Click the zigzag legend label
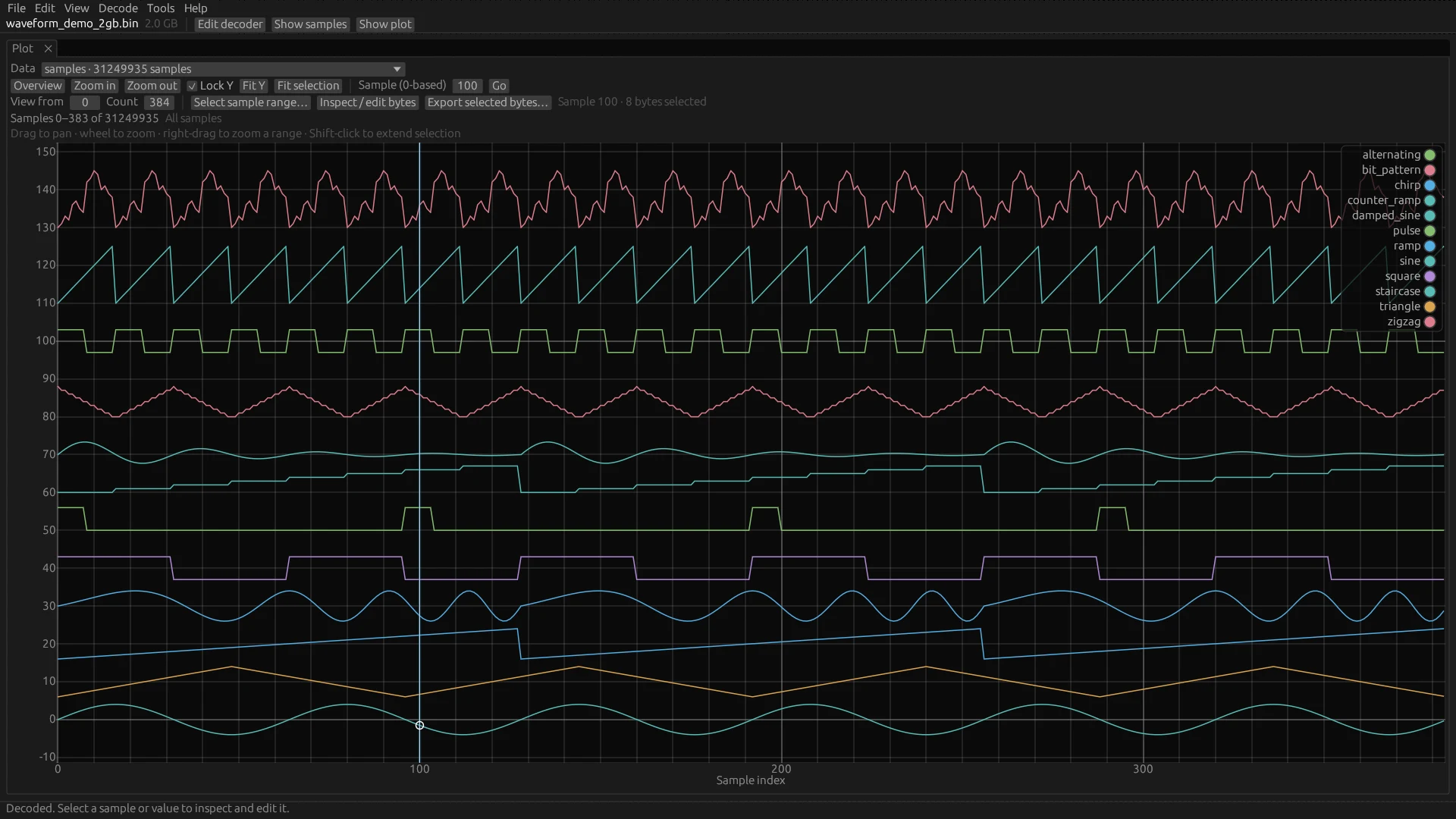 [1404, 322]
